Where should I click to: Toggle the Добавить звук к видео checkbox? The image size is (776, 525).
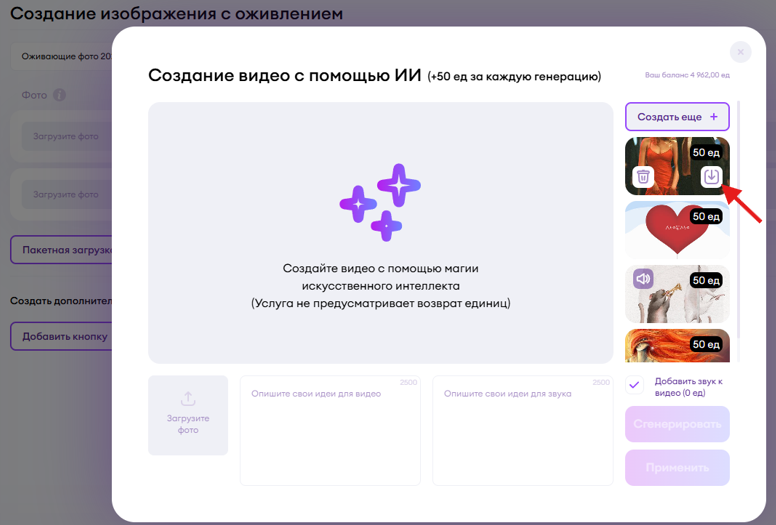635,386
